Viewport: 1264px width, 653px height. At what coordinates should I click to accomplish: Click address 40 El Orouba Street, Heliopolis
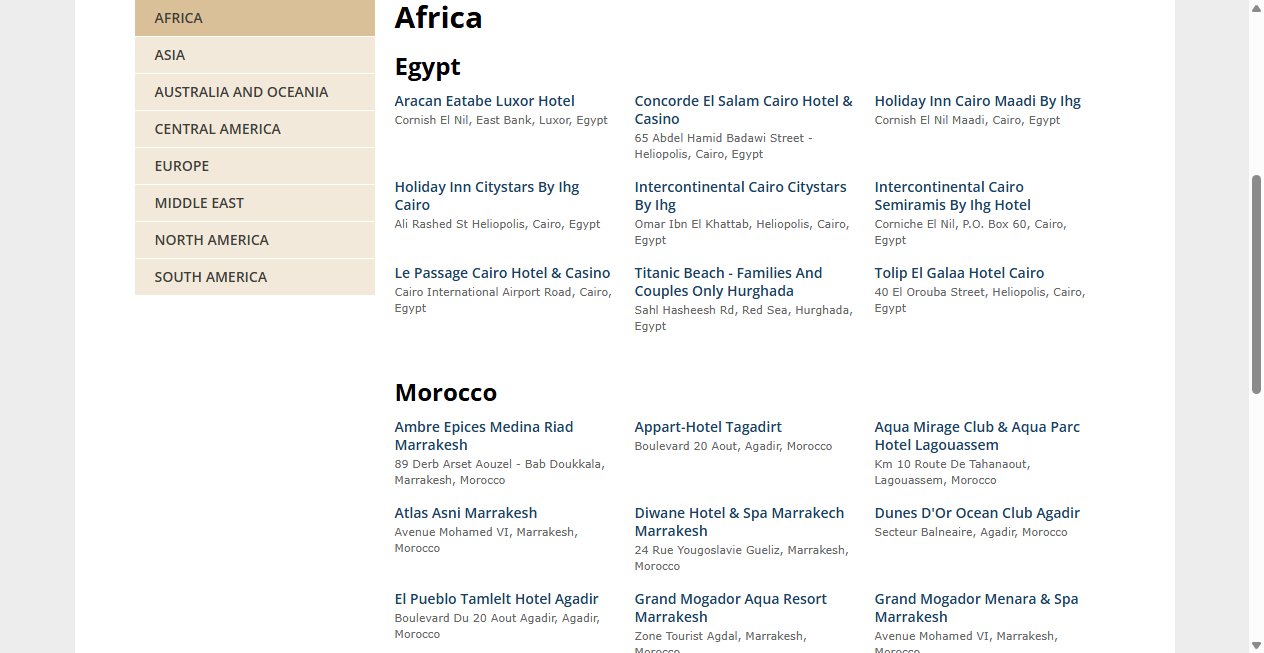(980, 300)
